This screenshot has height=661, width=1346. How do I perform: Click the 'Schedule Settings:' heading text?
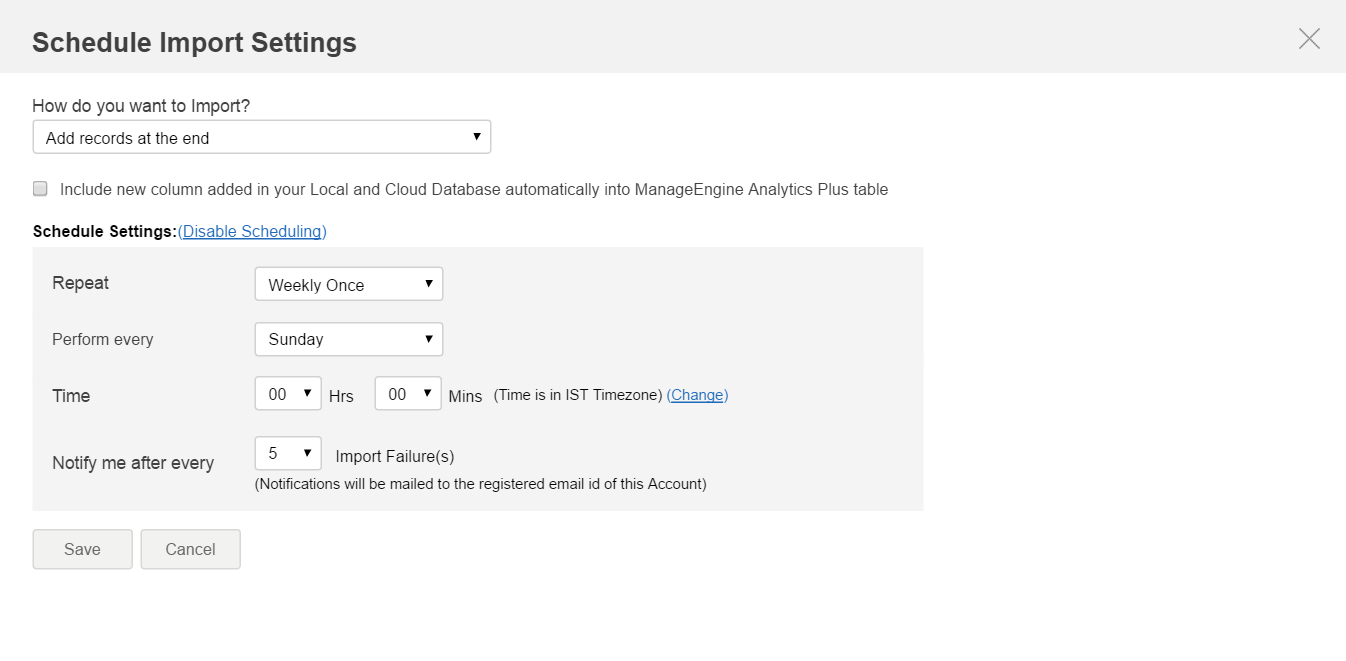[x=104, y=231]
